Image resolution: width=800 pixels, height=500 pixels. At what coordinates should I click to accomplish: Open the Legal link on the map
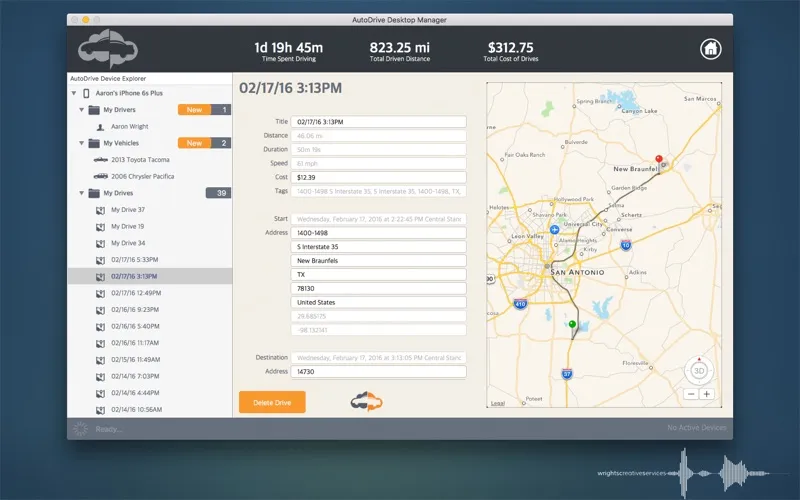coord(497,403)
